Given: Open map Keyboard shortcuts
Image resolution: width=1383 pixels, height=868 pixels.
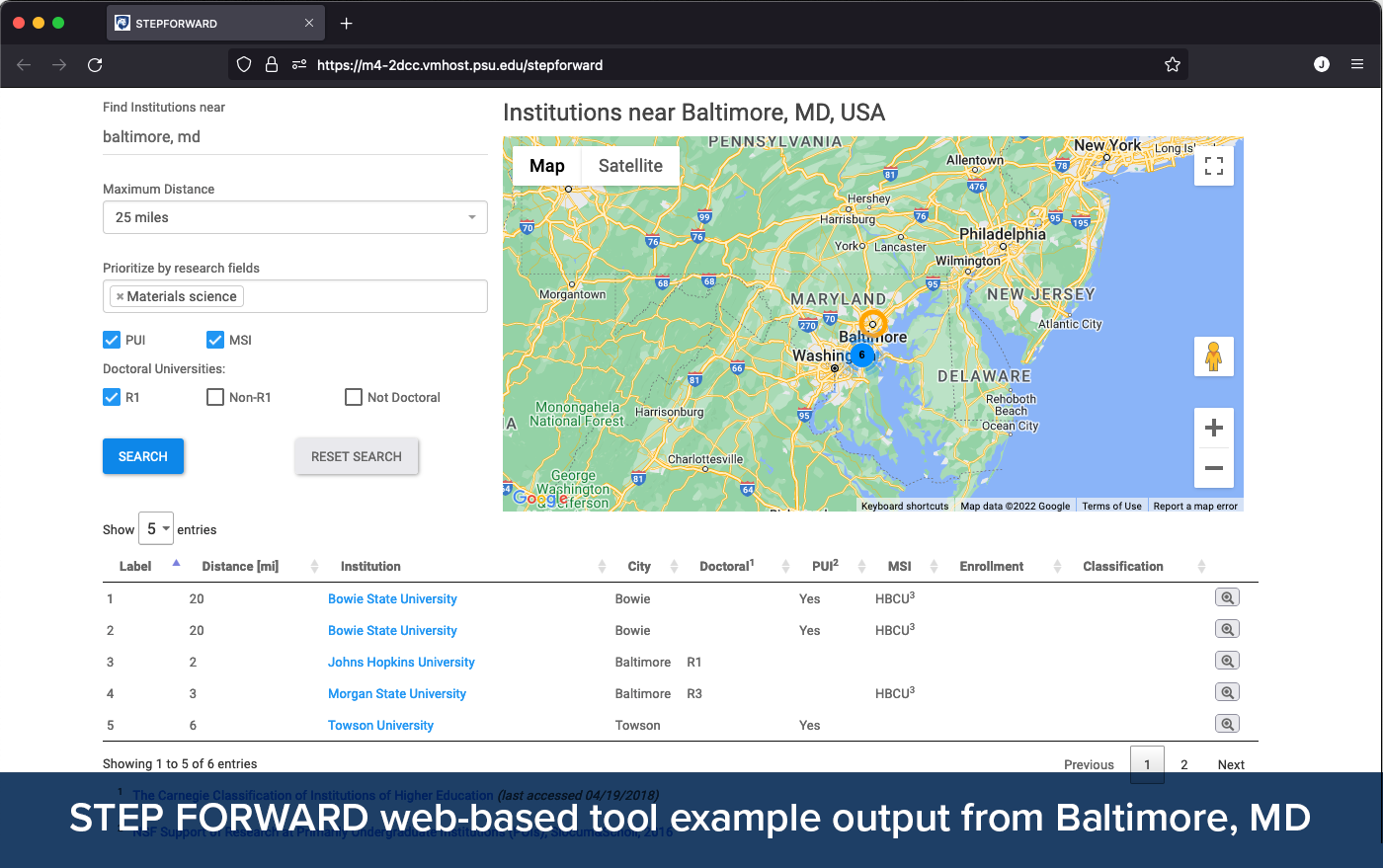Looking at the screenshot, I should (905, 506).
